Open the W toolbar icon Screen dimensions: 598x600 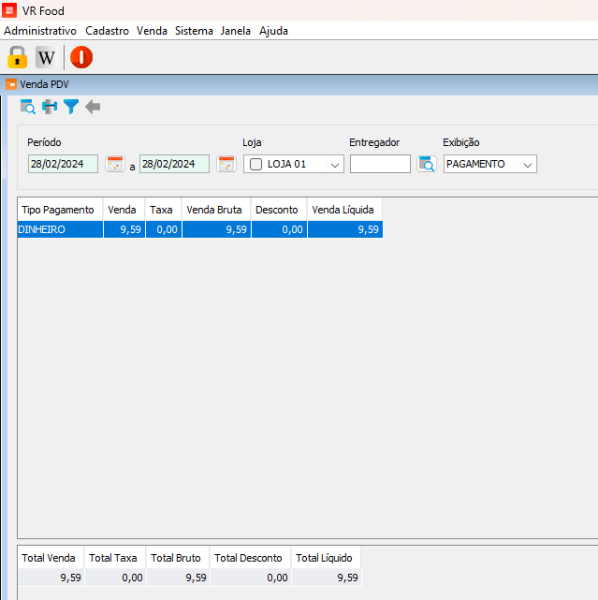pyautogui.click(x=46, y=57)
